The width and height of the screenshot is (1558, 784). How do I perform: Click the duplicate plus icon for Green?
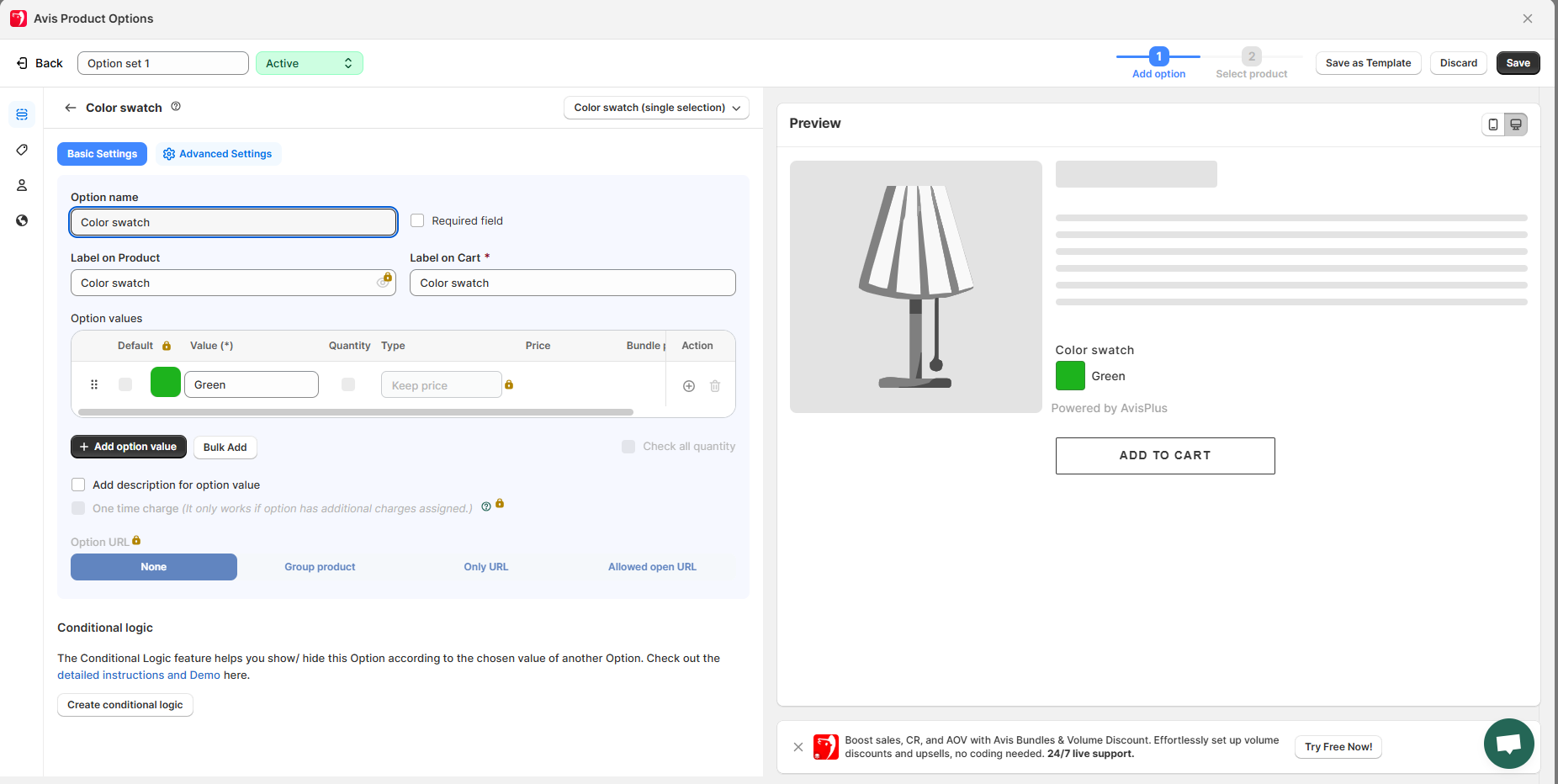pos(689,386)
